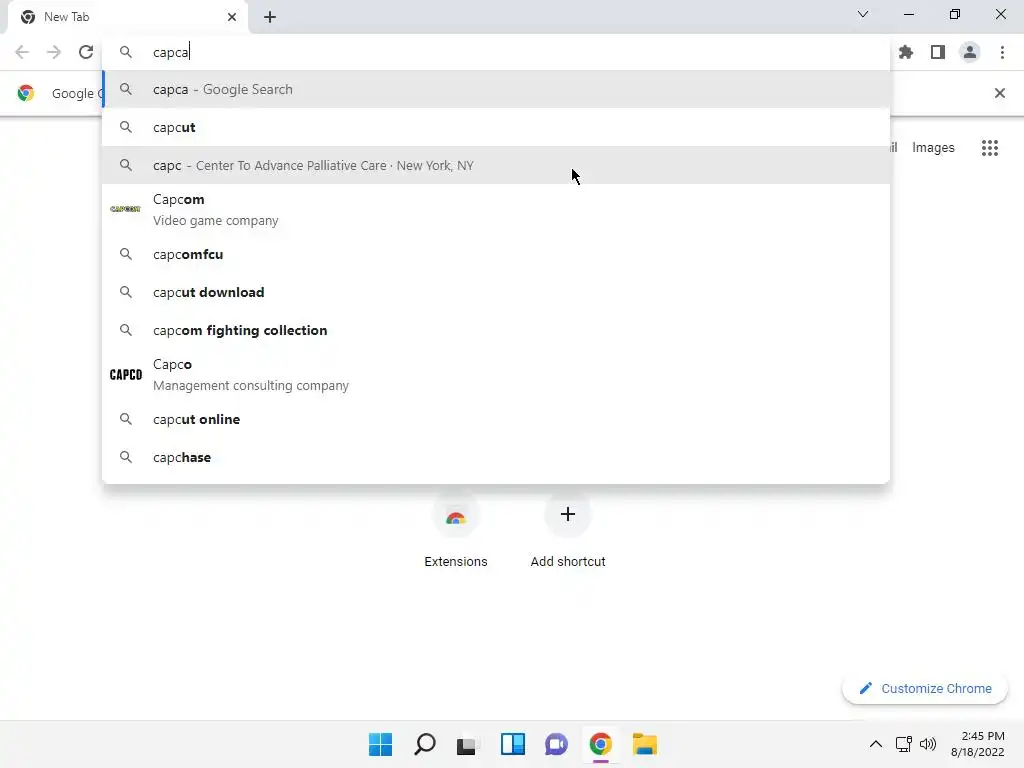Choose the 'capcomfcu' suggestion
This screenshot has height=768, width=1024.
coord(496,254)
